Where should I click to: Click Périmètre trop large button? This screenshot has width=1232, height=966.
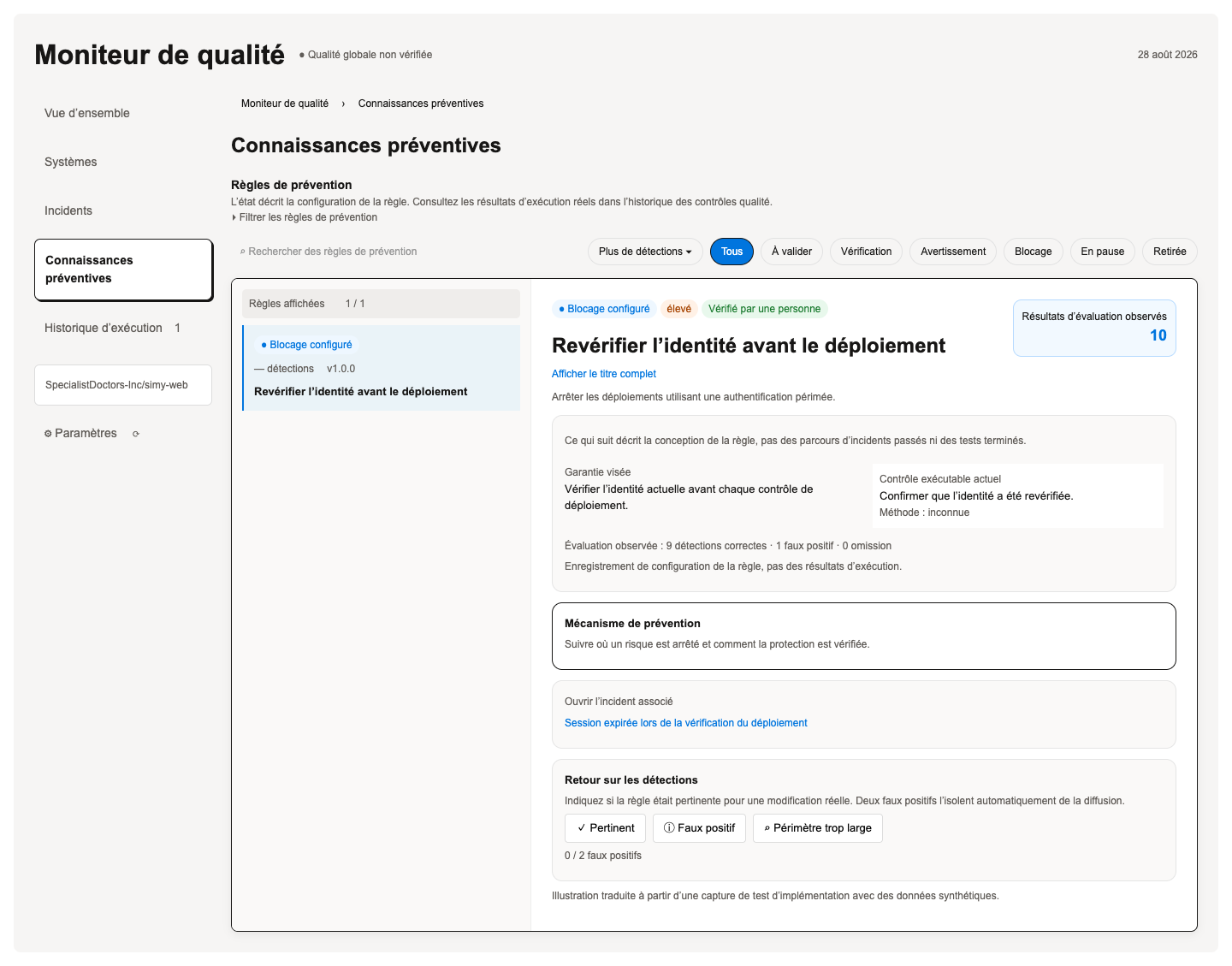pyautogui.click(x=817, y=828)
